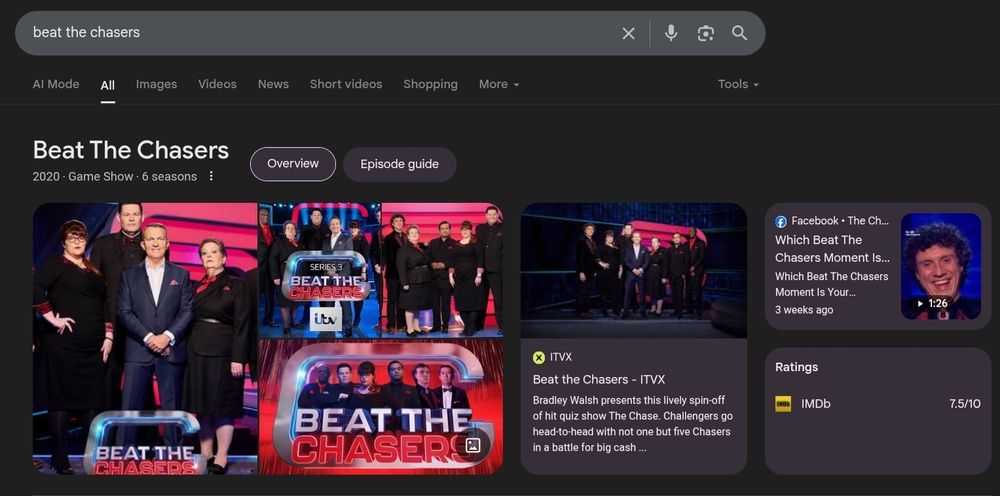Select the IMDb logo icon in Ratings
The height and width of the screenshot is (496, 1000).
(783, 404)
